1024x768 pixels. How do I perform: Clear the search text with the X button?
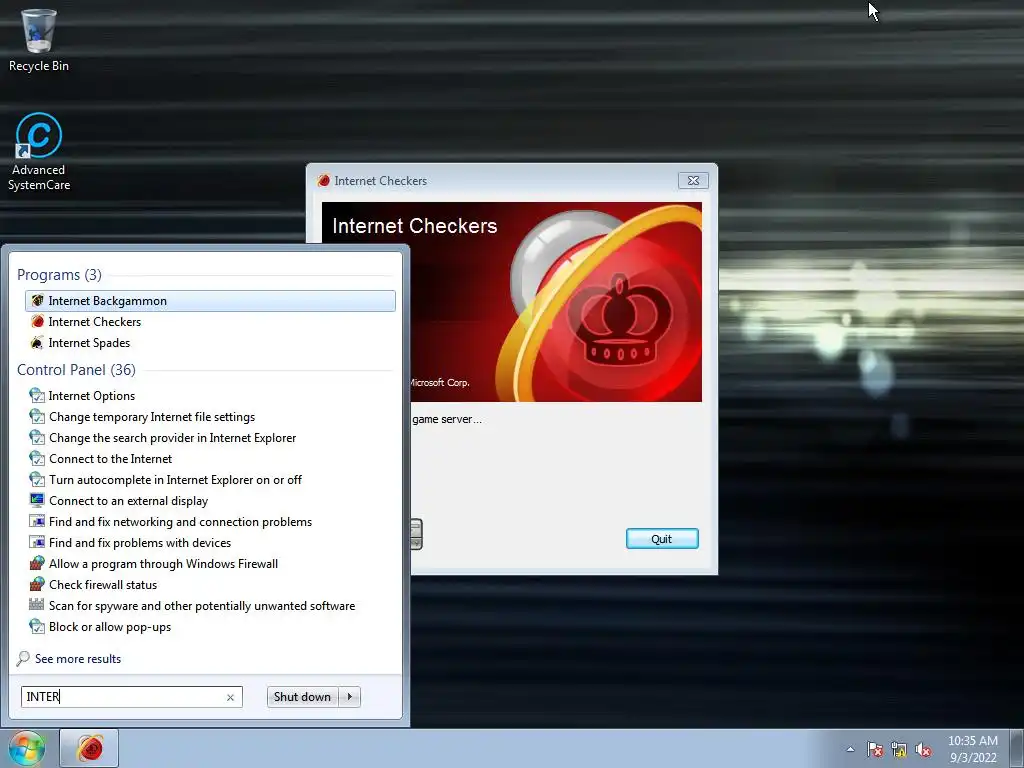230,697
